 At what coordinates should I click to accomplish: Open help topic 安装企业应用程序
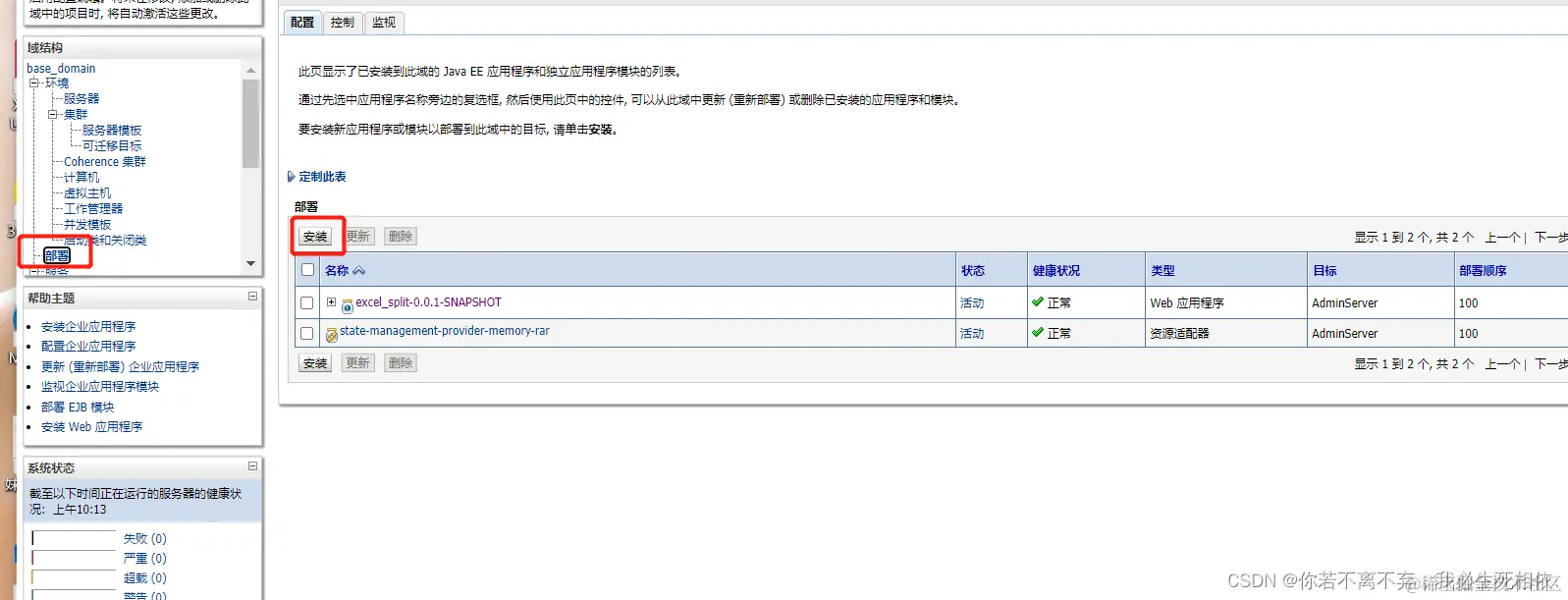click(x=88, y=327)
